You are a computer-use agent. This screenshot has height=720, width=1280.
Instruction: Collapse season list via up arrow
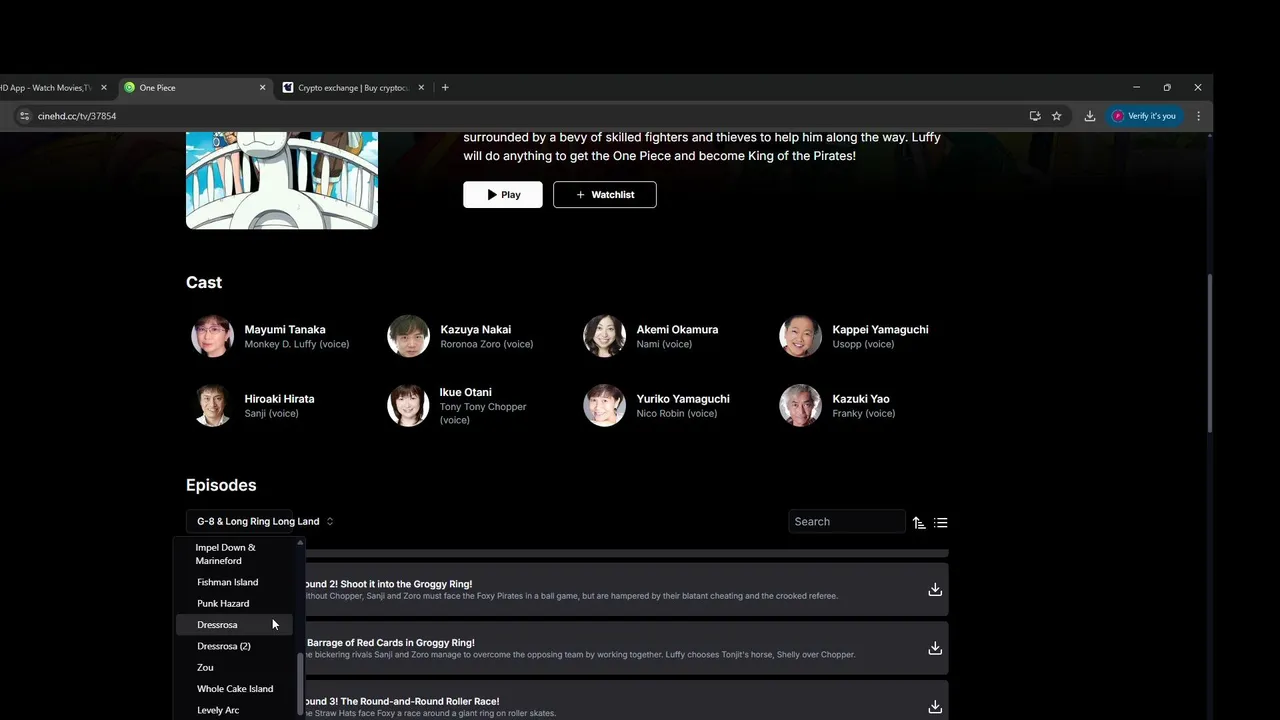click(x=299, y=542)
